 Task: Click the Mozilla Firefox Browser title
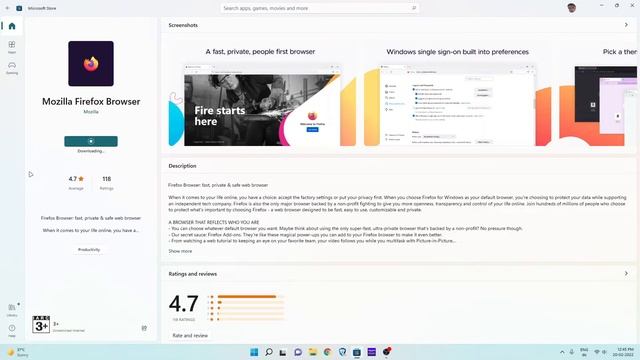point(91,102)
